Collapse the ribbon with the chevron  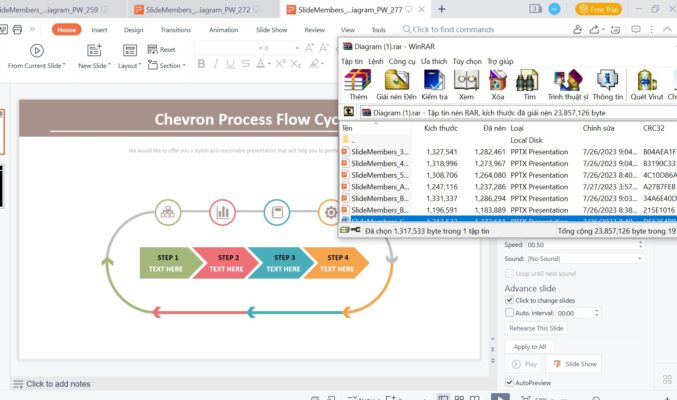[x=667, y=29]
